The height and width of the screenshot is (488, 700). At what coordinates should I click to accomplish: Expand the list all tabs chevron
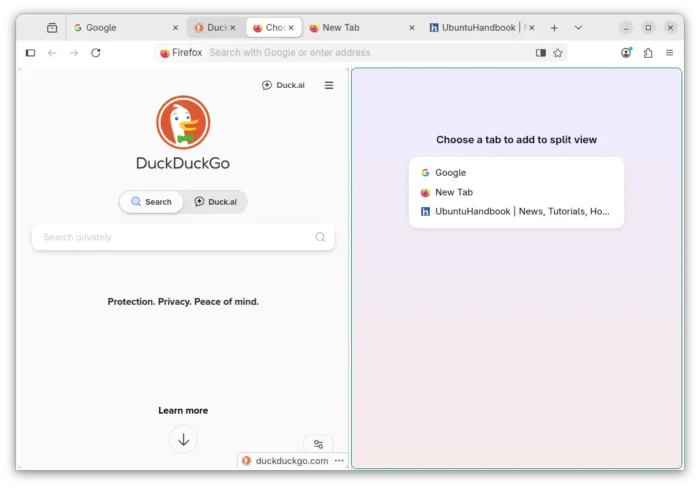578,28
